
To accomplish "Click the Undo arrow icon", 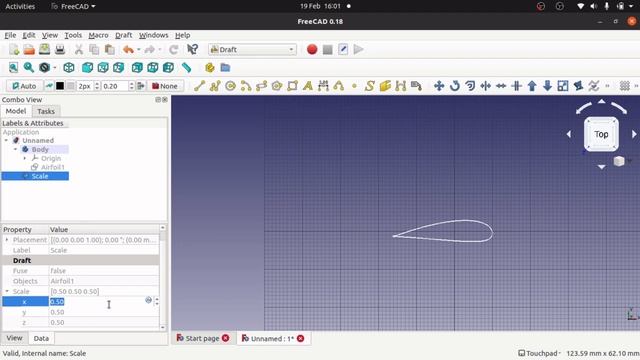I will (128, 49).
